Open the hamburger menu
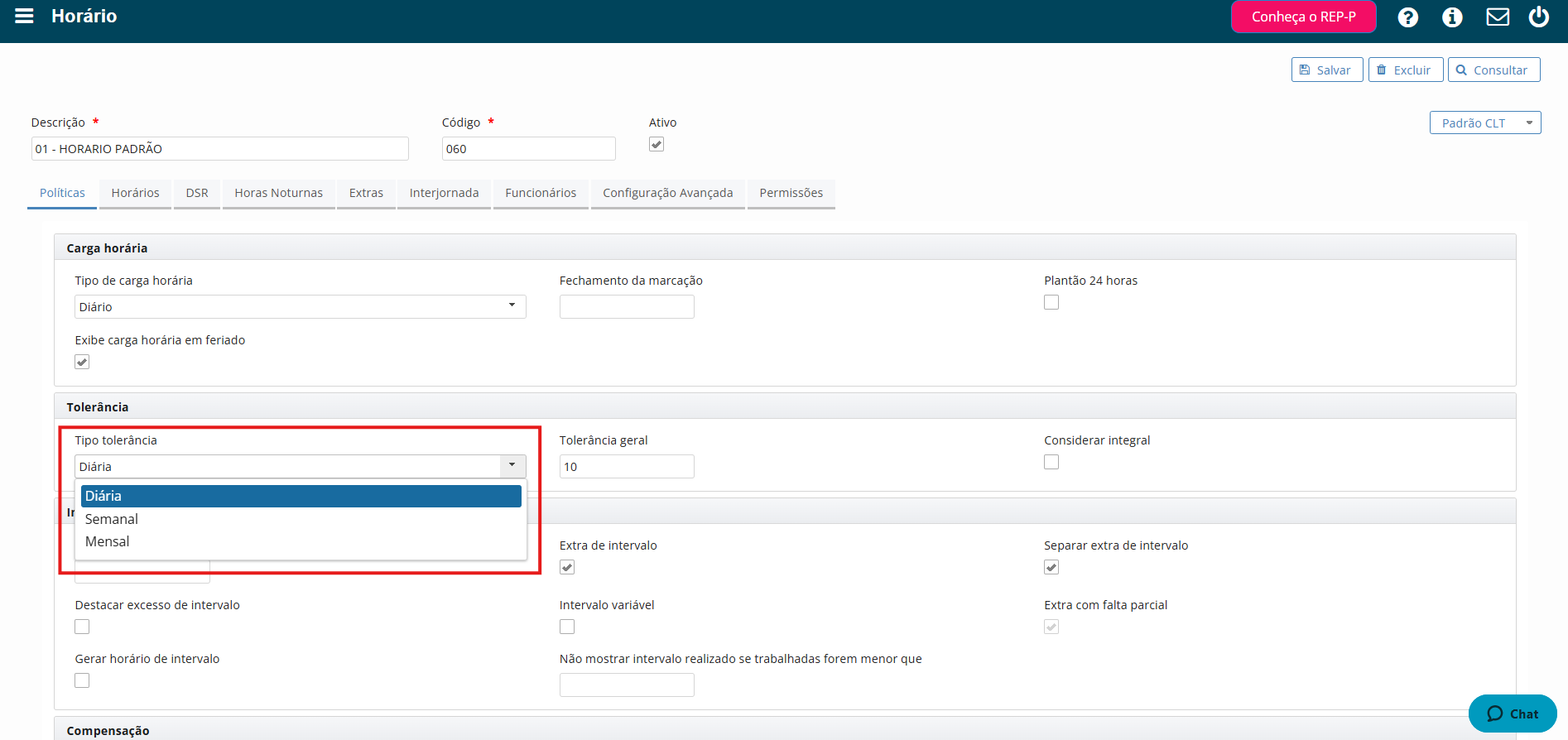The width and height of the screenshot is (1568, 740). [x=24, y=16]
